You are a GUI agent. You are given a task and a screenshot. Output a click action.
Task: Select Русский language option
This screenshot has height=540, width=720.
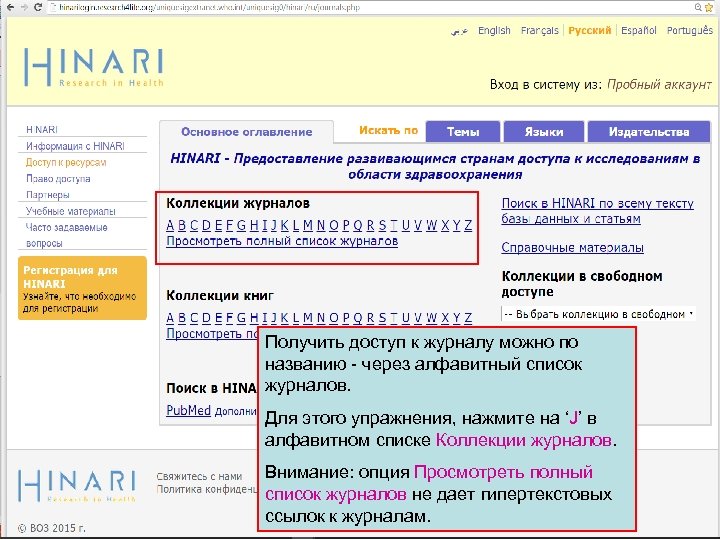590,30
